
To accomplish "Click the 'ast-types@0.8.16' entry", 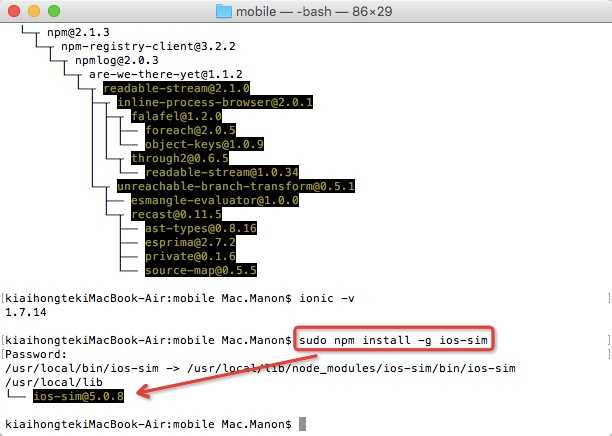I will (x=201, y=229).
